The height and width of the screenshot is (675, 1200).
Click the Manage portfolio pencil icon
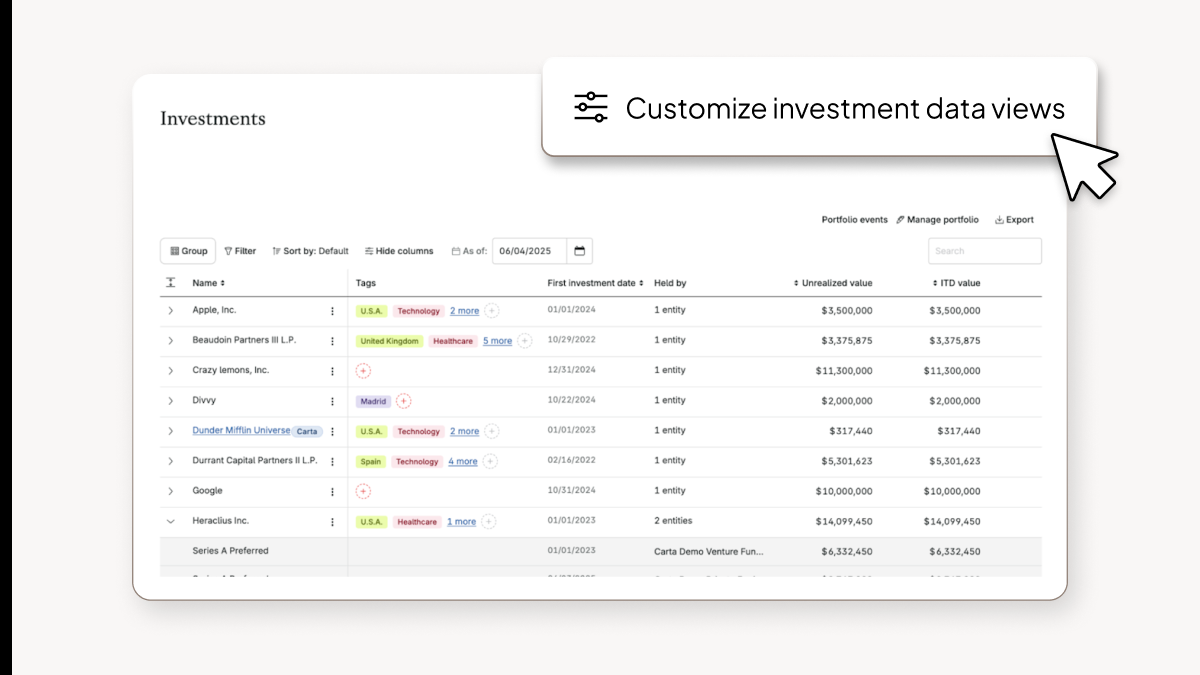900,219
